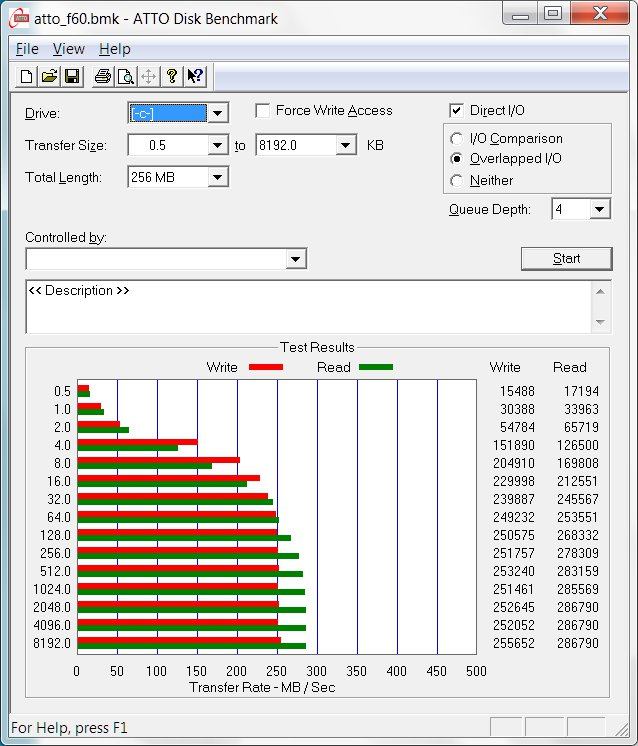Image resolution: width=638 pixels, height=746 pixels.
Task: Click the 32.0 read value 245567
Action: 578,499
